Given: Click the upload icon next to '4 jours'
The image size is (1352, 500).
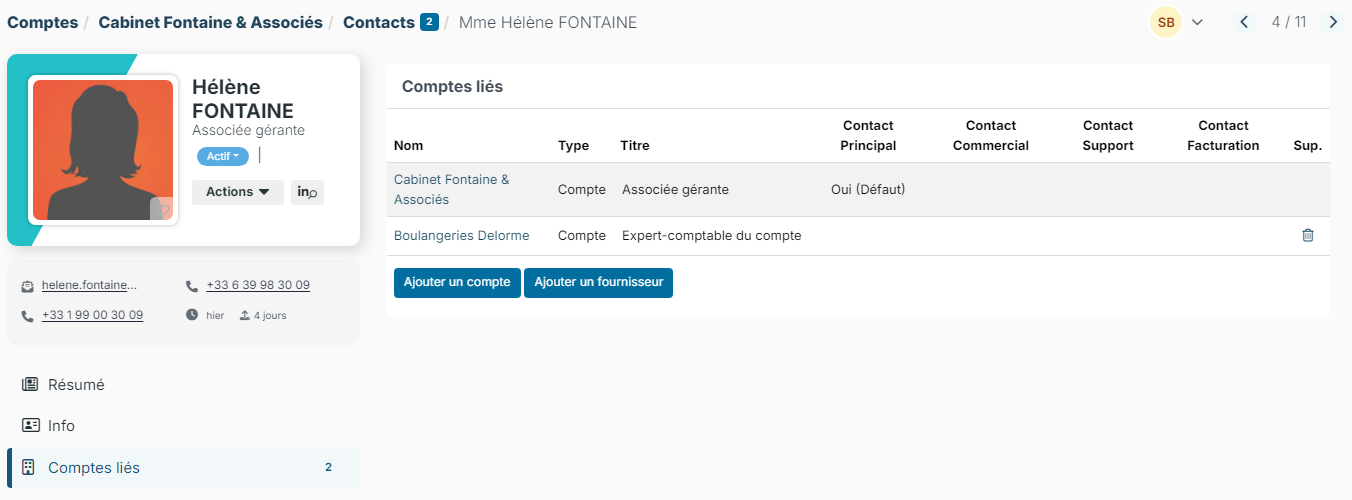Looking at the screenshot, I should pos(244,315).
